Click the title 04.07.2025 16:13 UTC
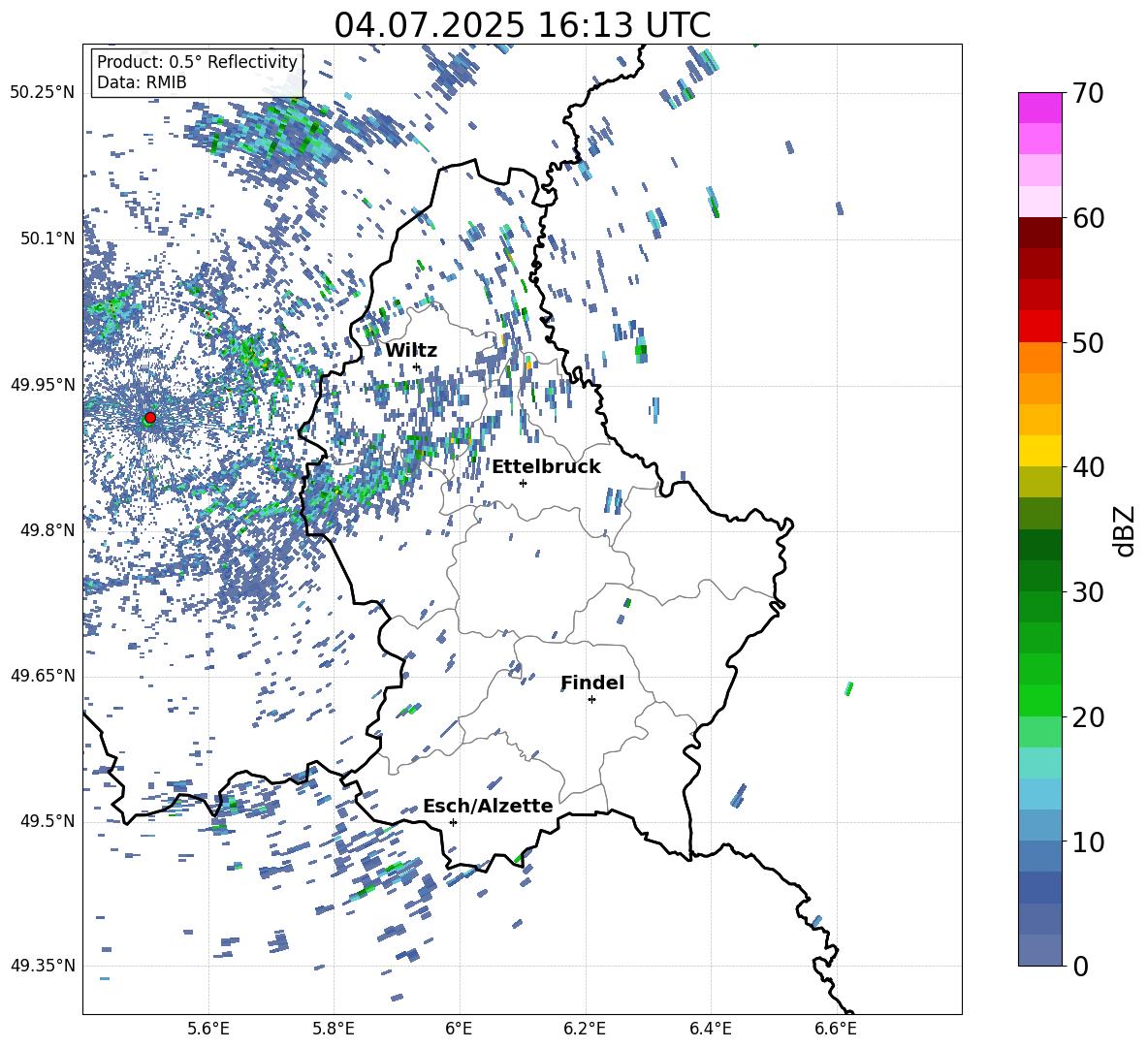1148x1048 pixels. tap(522, 25)
